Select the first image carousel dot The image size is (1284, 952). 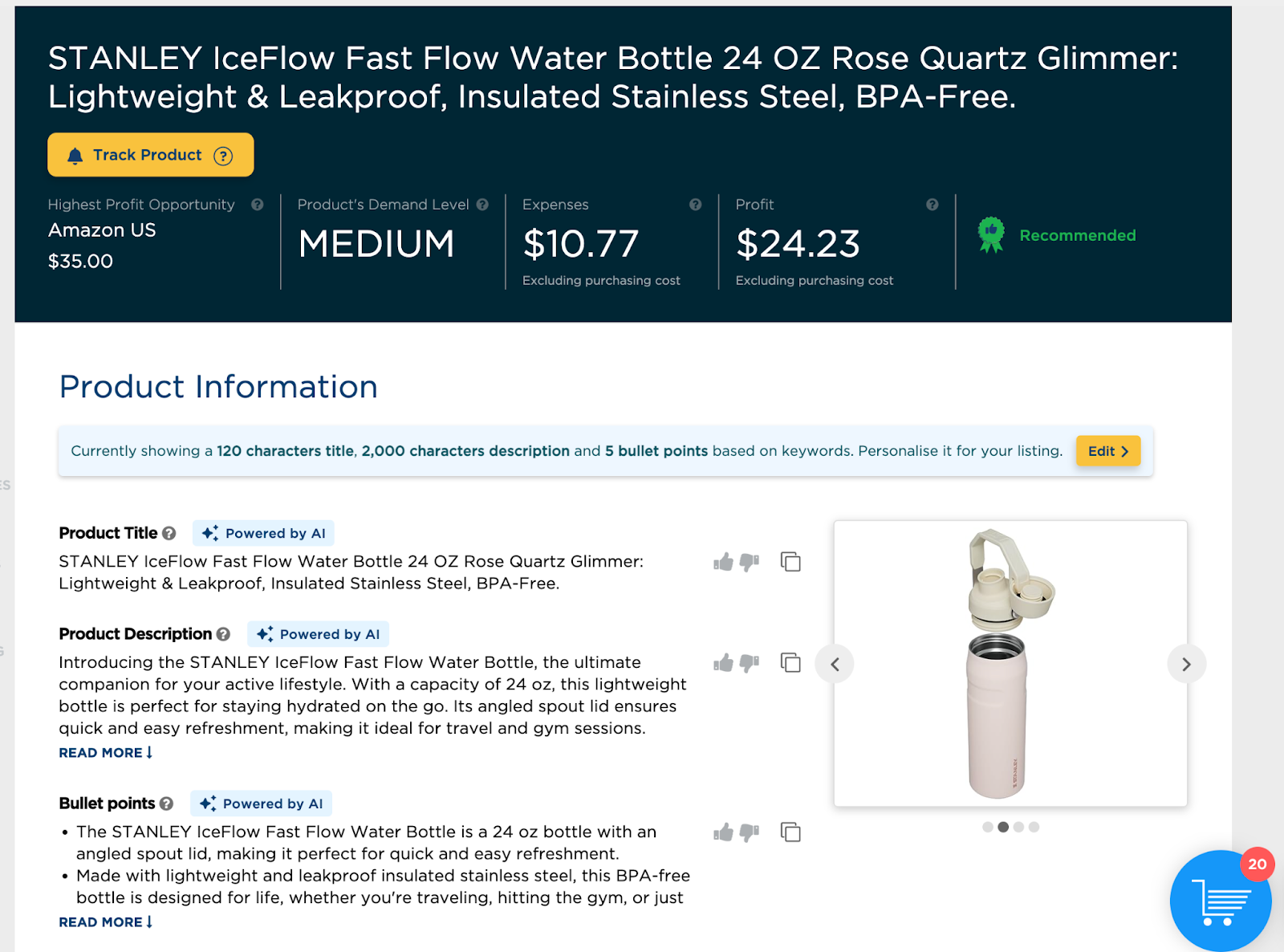(988, 827)
